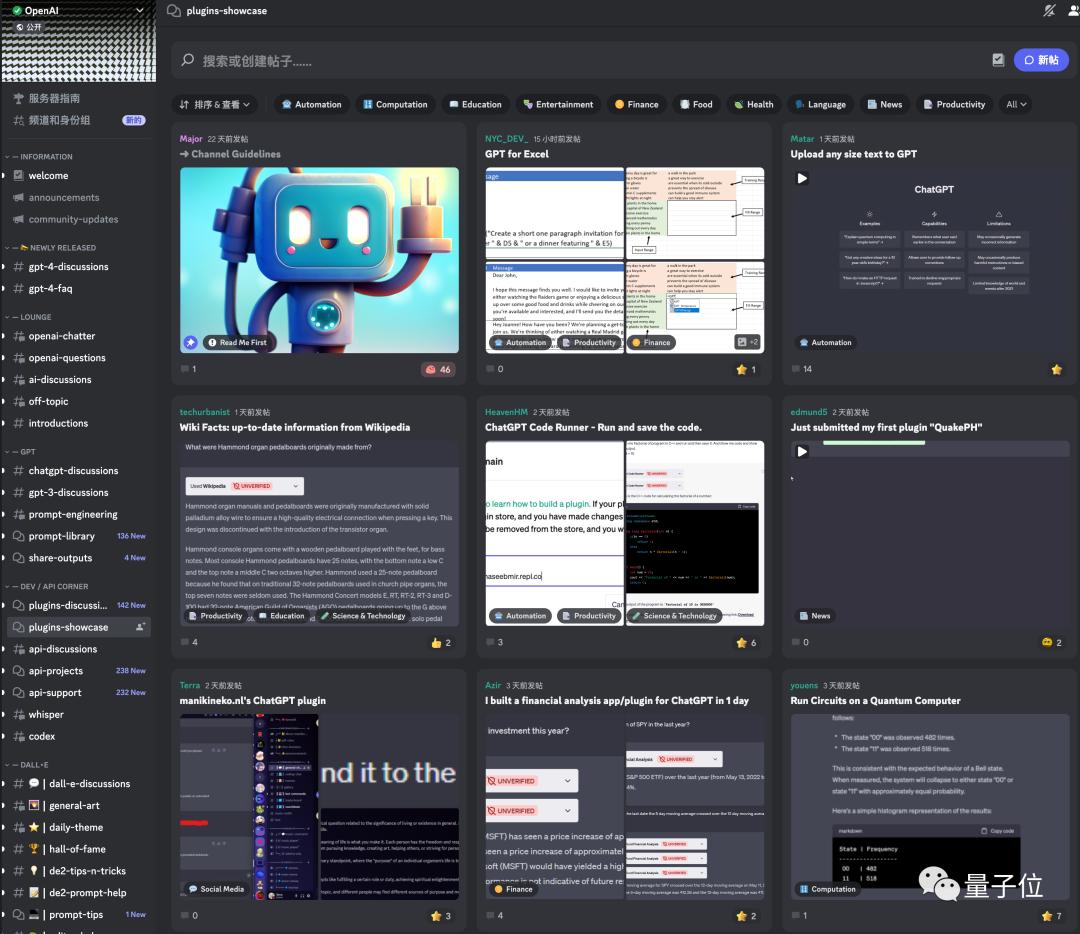Image resolution: width=1080 pixels, height=934 pixels.
Task: Play the video in the QuakePH post
Action: 802,451
